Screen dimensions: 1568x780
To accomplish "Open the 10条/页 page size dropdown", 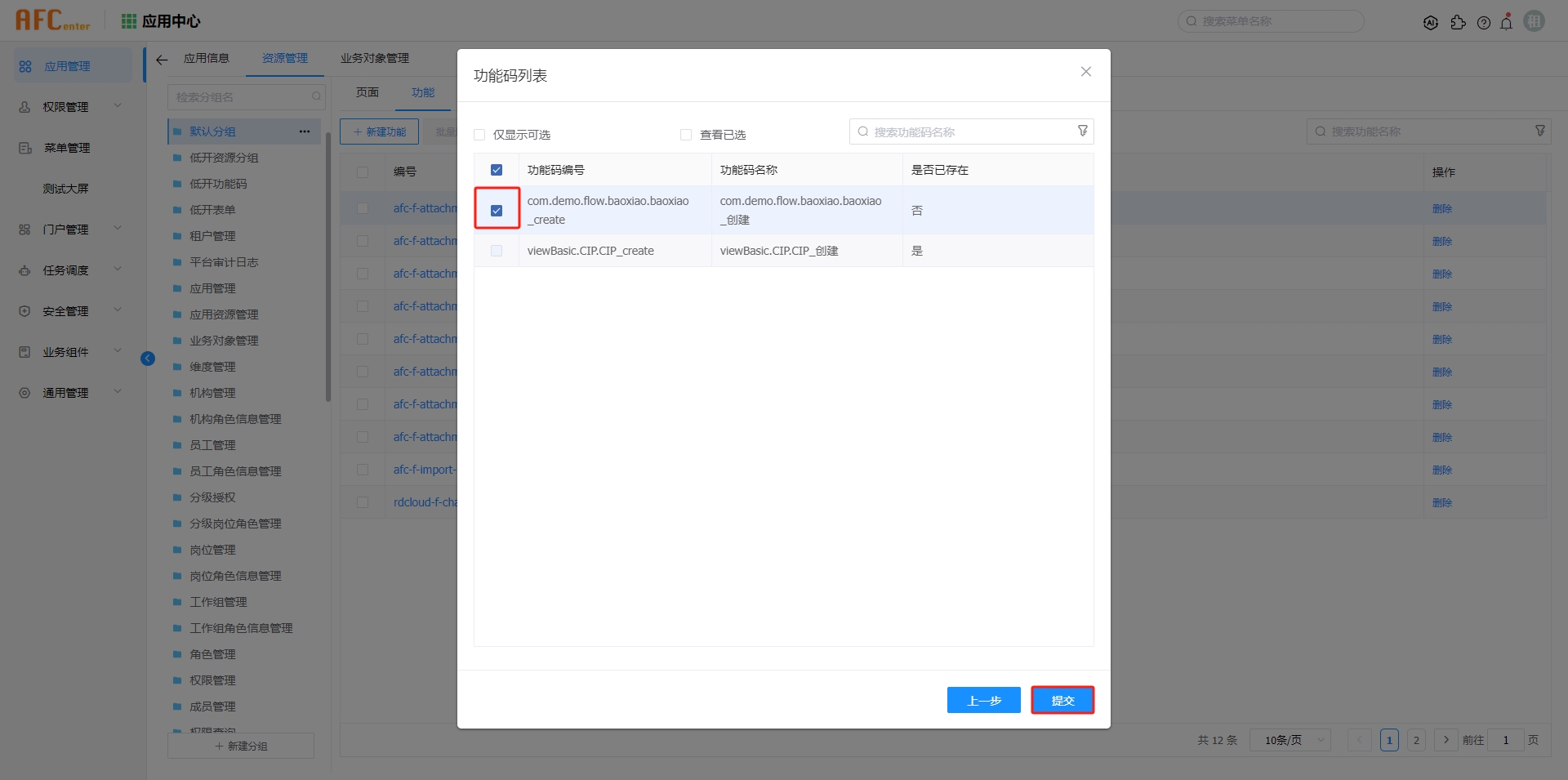I will [1290, 740].
